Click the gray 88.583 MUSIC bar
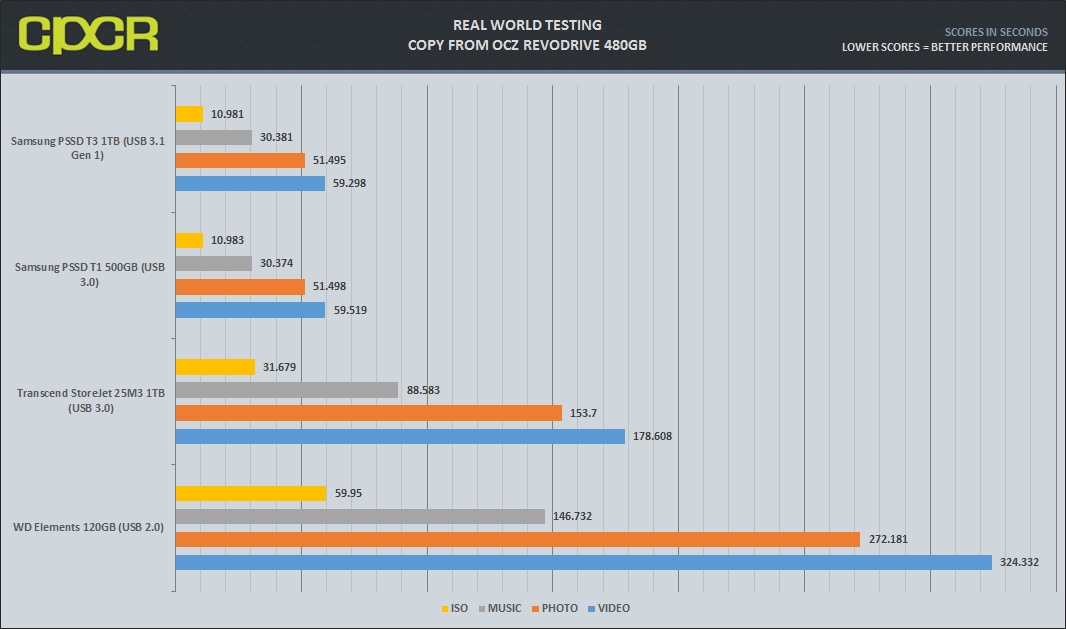 coord(287,390)
